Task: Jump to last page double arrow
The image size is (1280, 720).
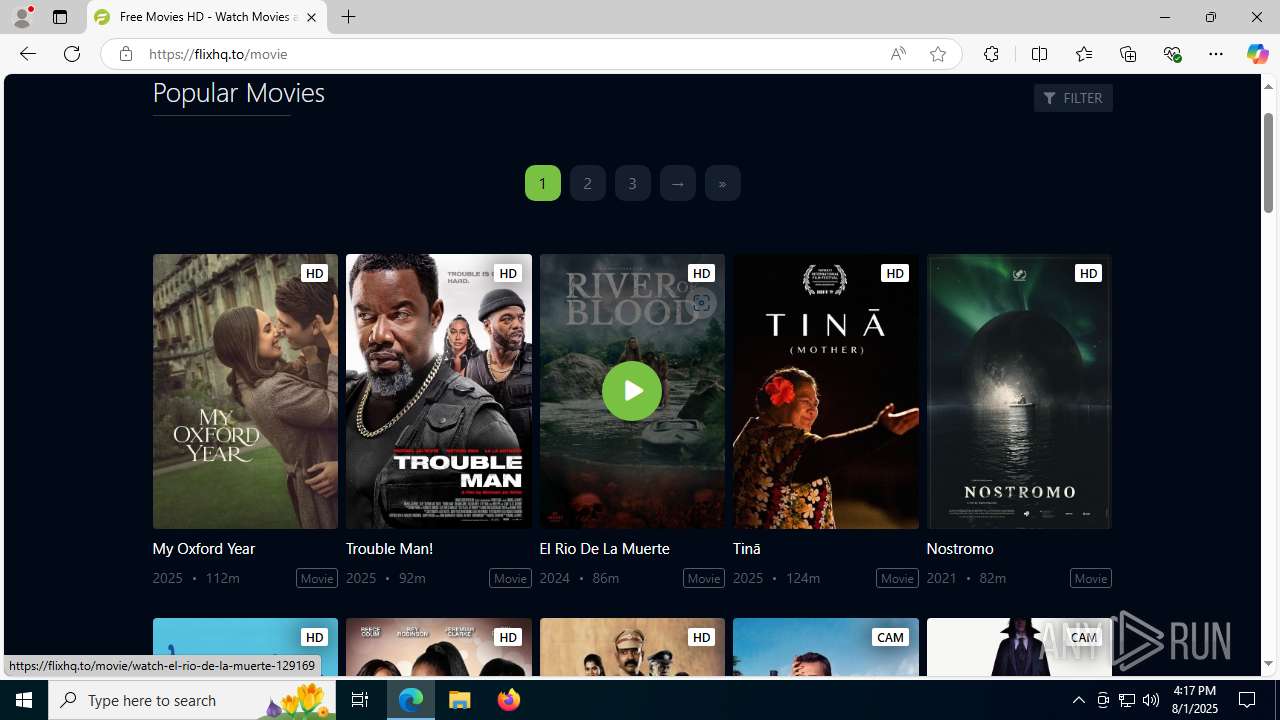Action: click(723, 183)
